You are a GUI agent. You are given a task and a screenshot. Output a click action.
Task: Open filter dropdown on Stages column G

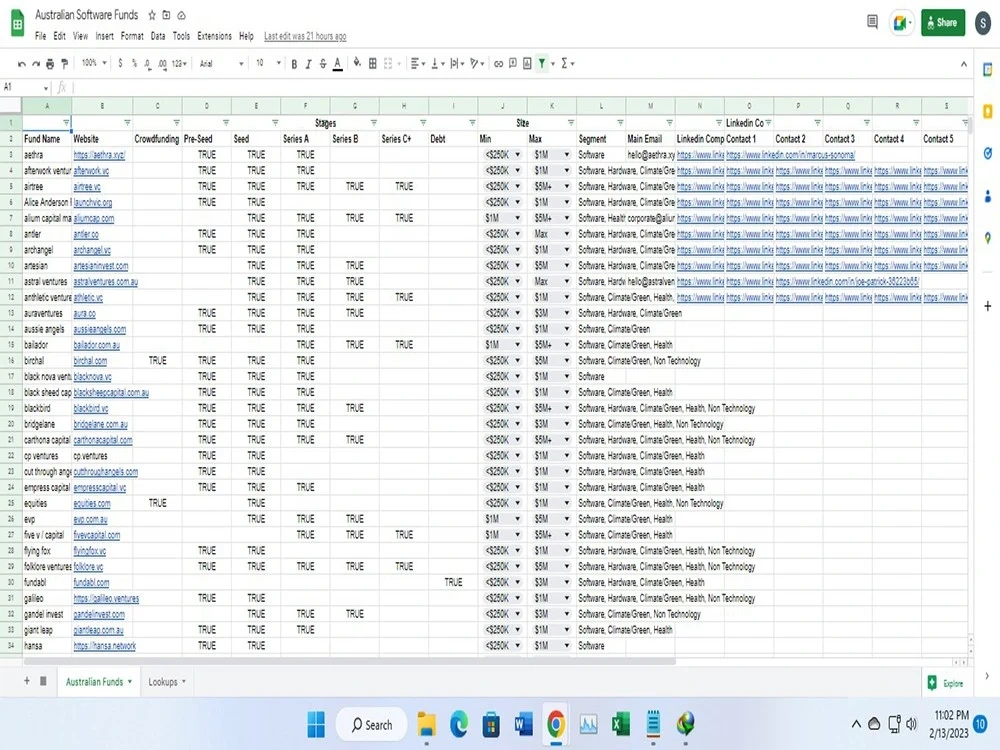coord(374,122)
